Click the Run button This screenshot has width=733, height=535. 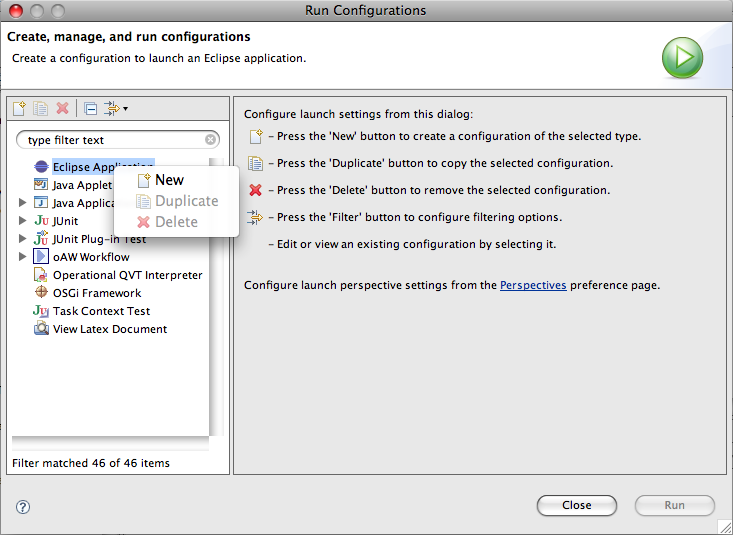(675, 506)
